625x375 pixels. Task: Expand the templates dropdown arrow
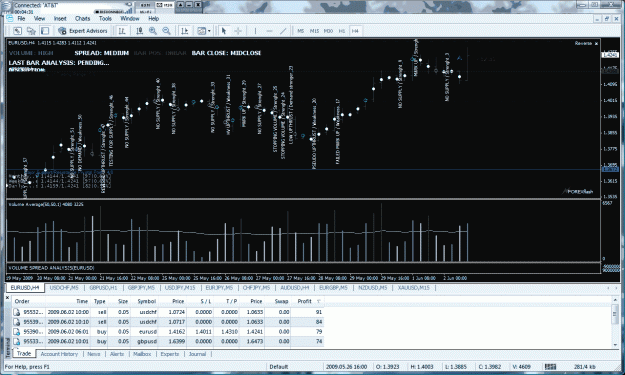(x=209, y=31)
